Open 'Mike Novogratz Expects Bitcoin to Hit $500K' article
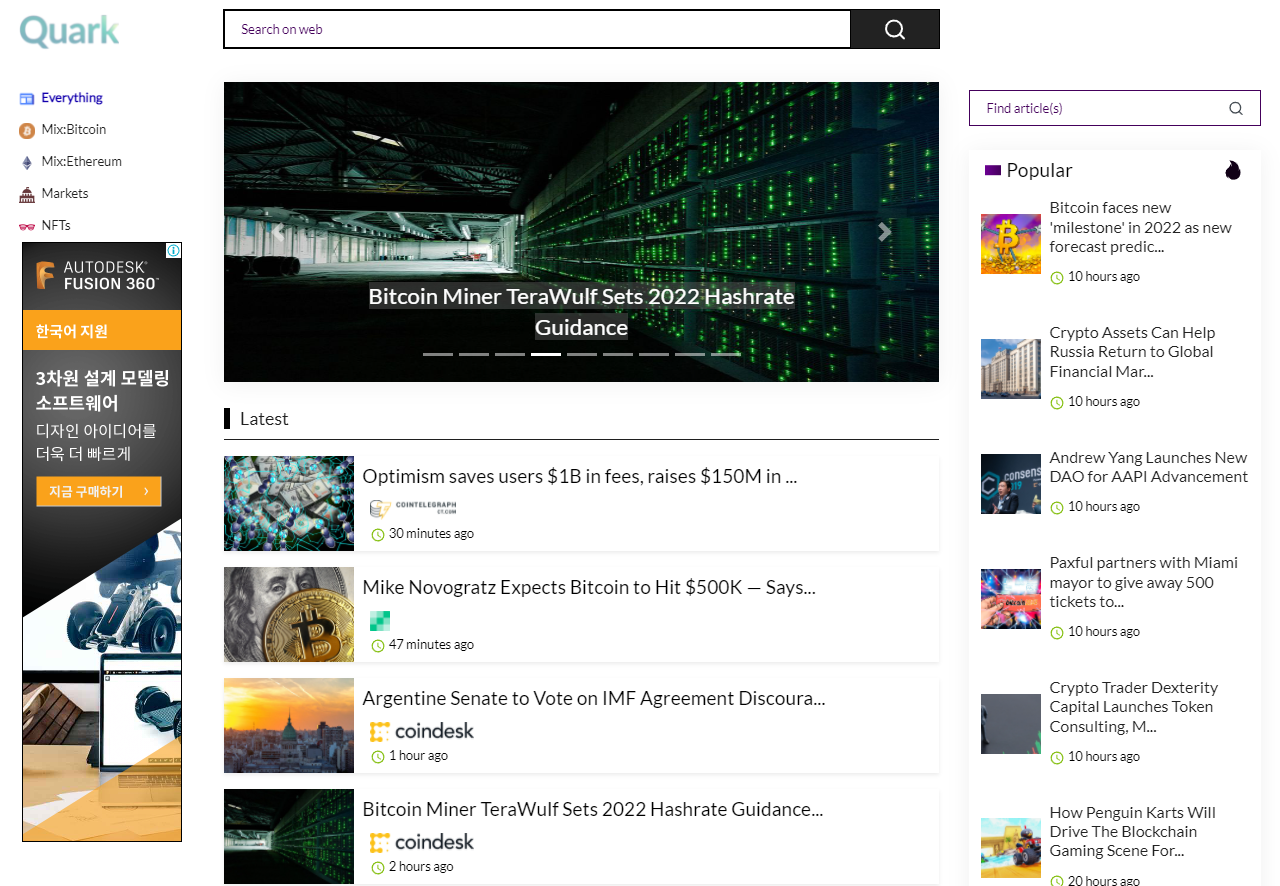The height and width of the screenshot is (886, 1280). (x=589, y=588)
